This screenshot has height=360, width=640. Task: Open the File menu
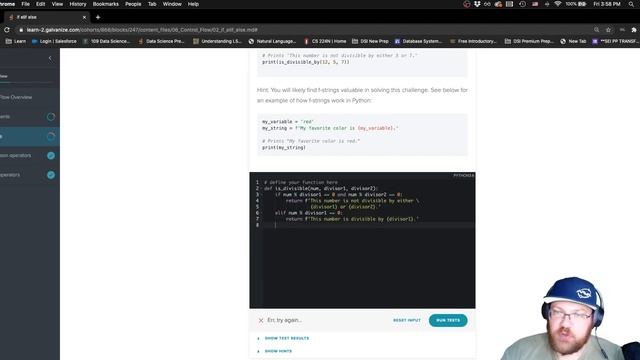(x=25, y=4)
